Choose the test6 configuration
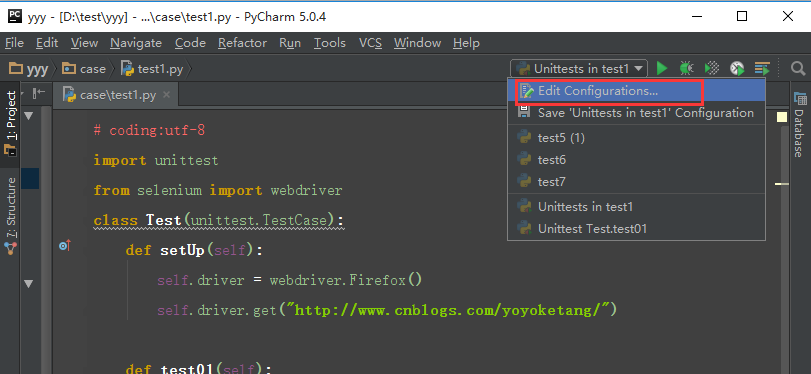811x374 pixels. [x=637, y=160]
